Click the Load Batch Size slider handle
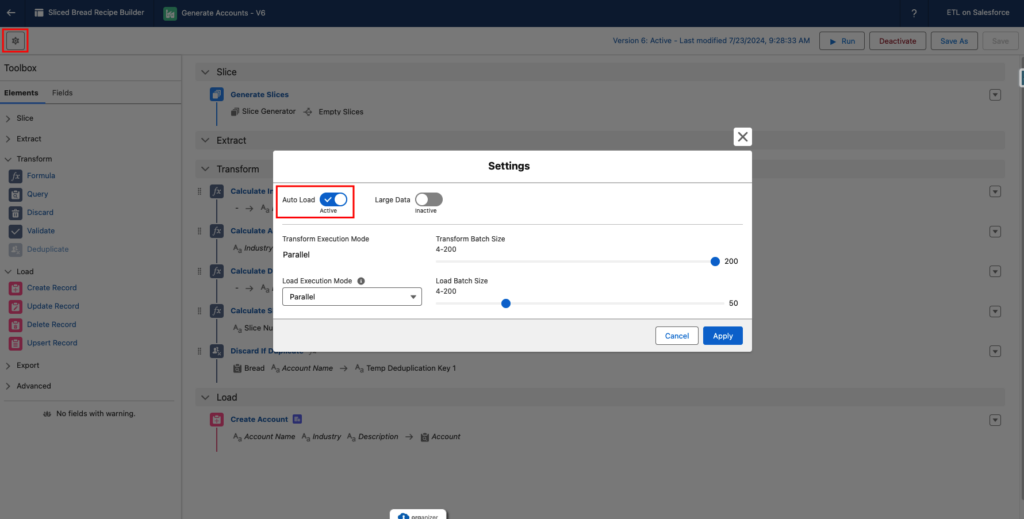Image resolution: width=1024 pixels, height=519 pixels. coord(506,303)
